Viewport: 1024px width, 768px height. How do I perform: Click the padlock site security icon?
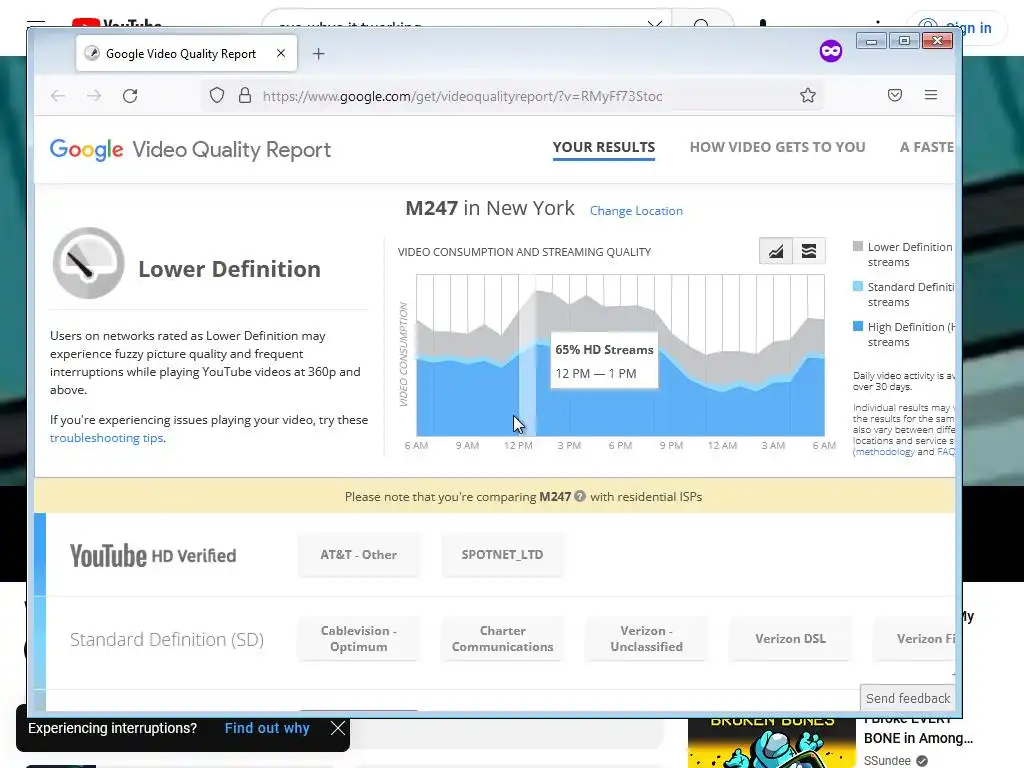[x=245, y=96]
